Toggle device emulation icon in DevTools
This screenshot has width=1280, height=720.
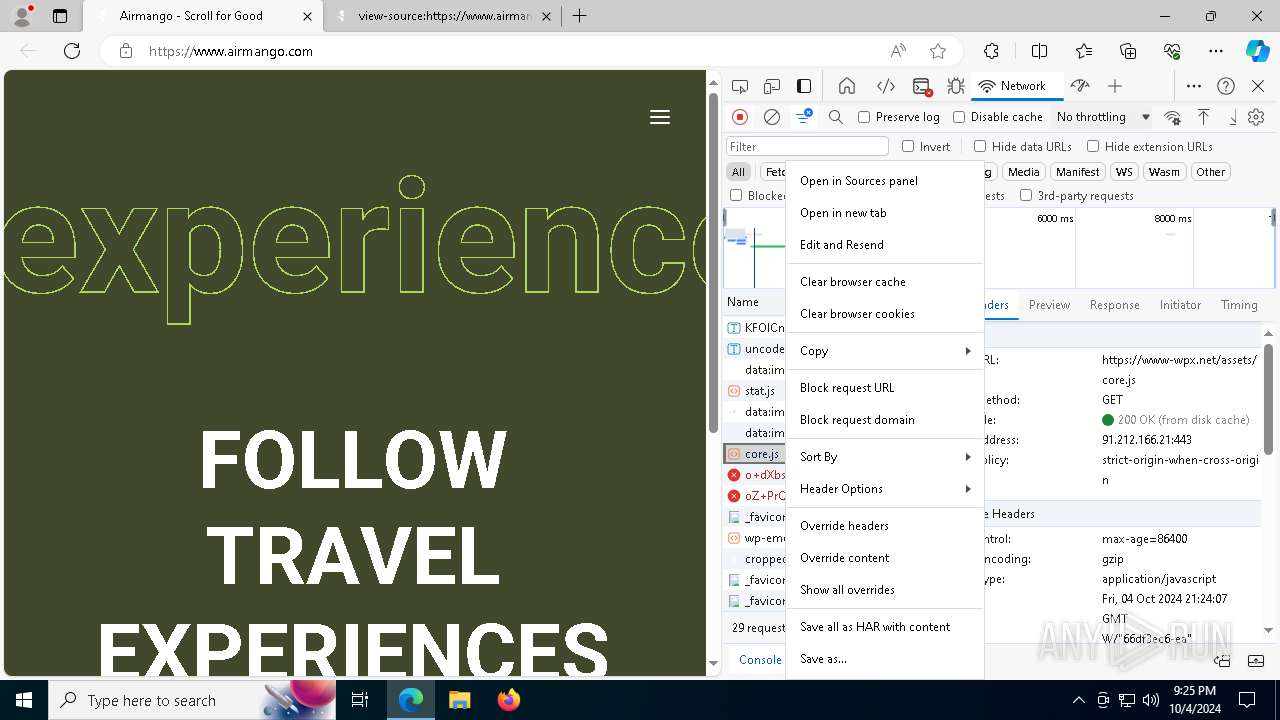(772, 86)
